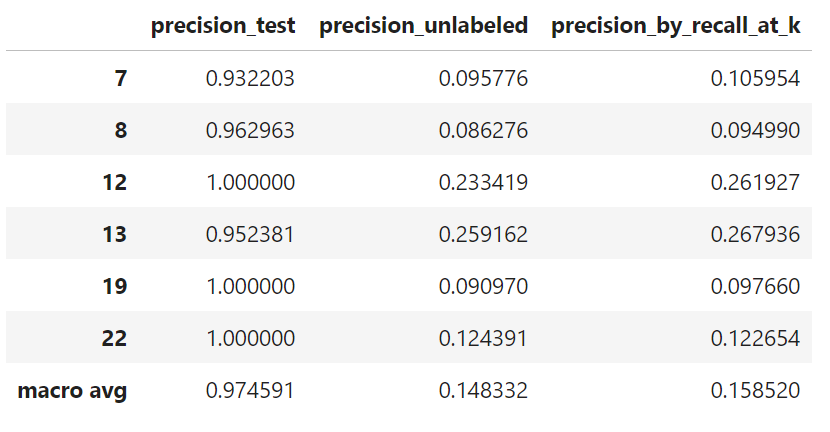Viewport: 830px width, 432px height.
Task: Click precision_by_recall_at_k value 0.122654
Action: pyautogui.click(x=756, y=339)
